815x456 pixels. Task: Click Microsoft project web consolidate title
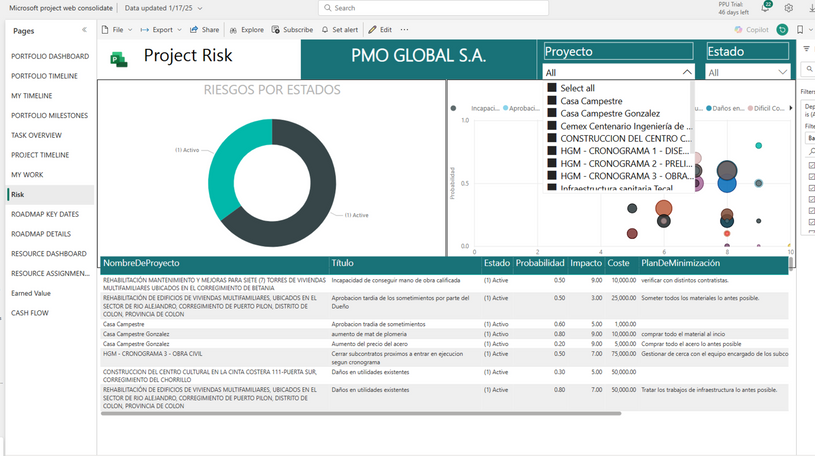(61, 8)
